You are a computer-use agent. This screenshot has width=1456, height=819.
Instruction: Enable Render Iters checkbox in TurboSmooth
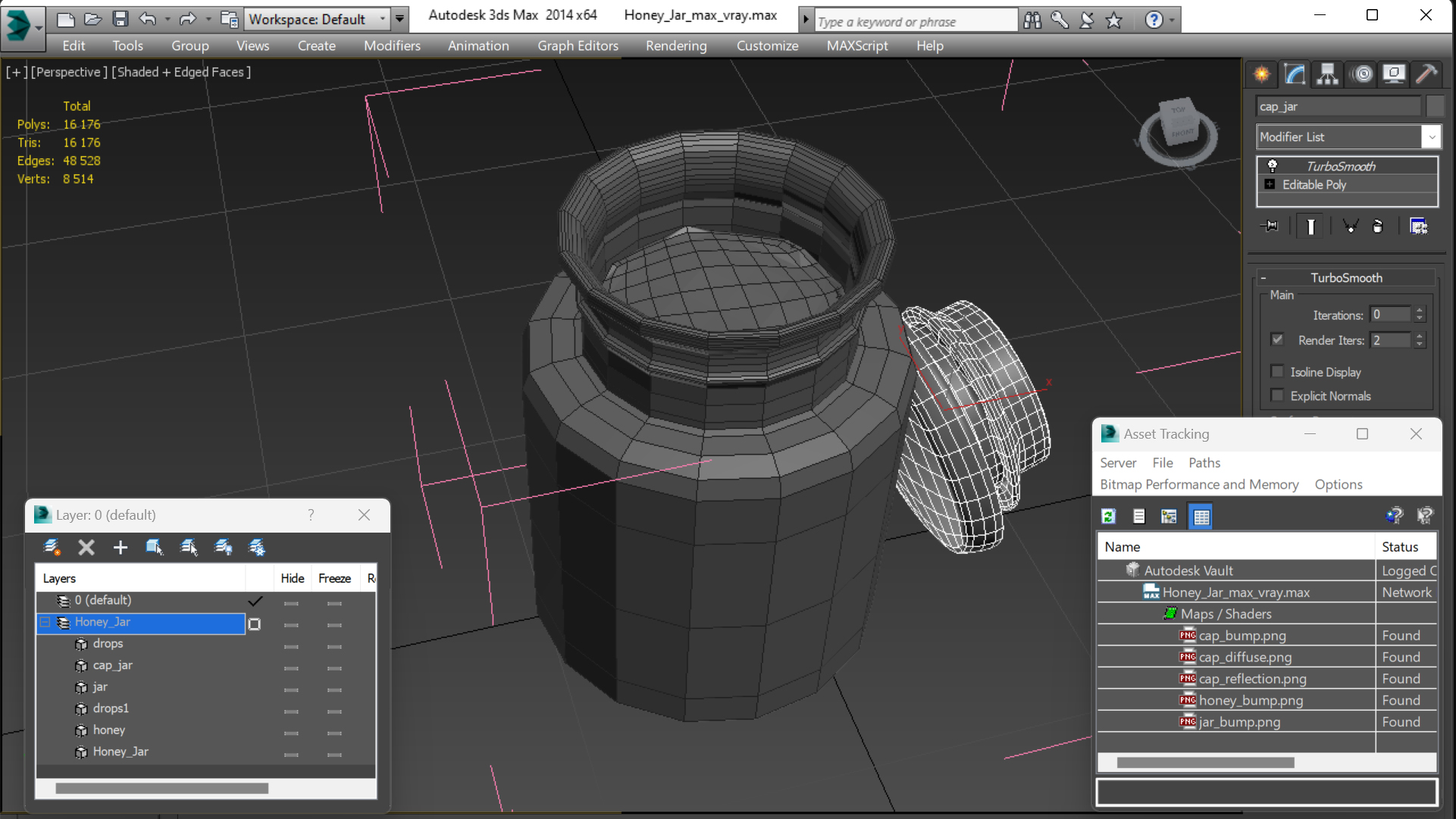pyautogui.click(x=1276, y=340)
